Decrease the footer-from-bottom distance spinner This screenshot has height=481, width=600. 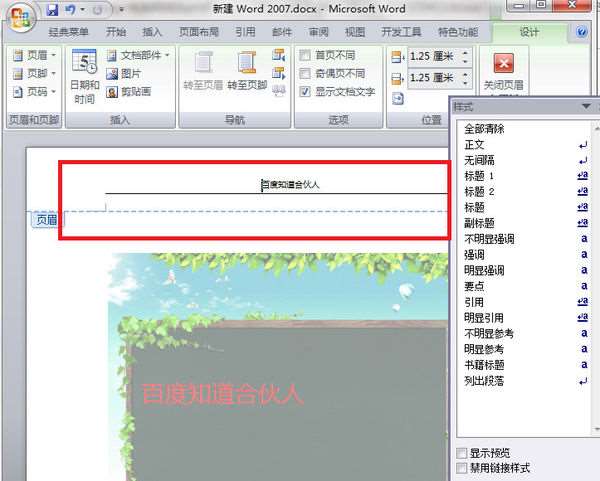click(x=466, y=83)
